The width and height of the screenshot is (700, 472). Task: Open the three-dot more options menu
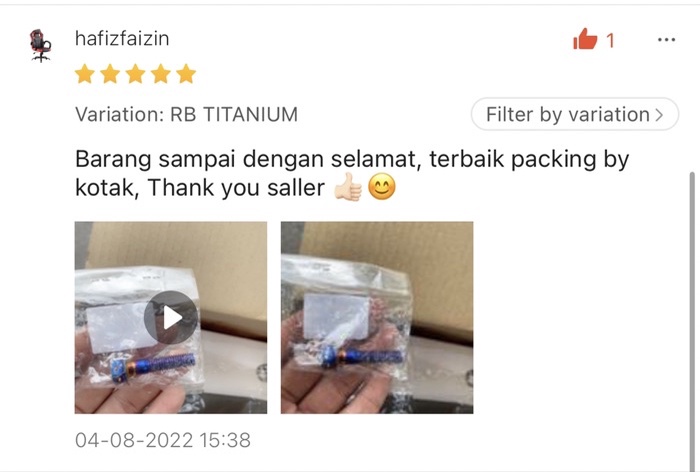(x=666, y=40)
